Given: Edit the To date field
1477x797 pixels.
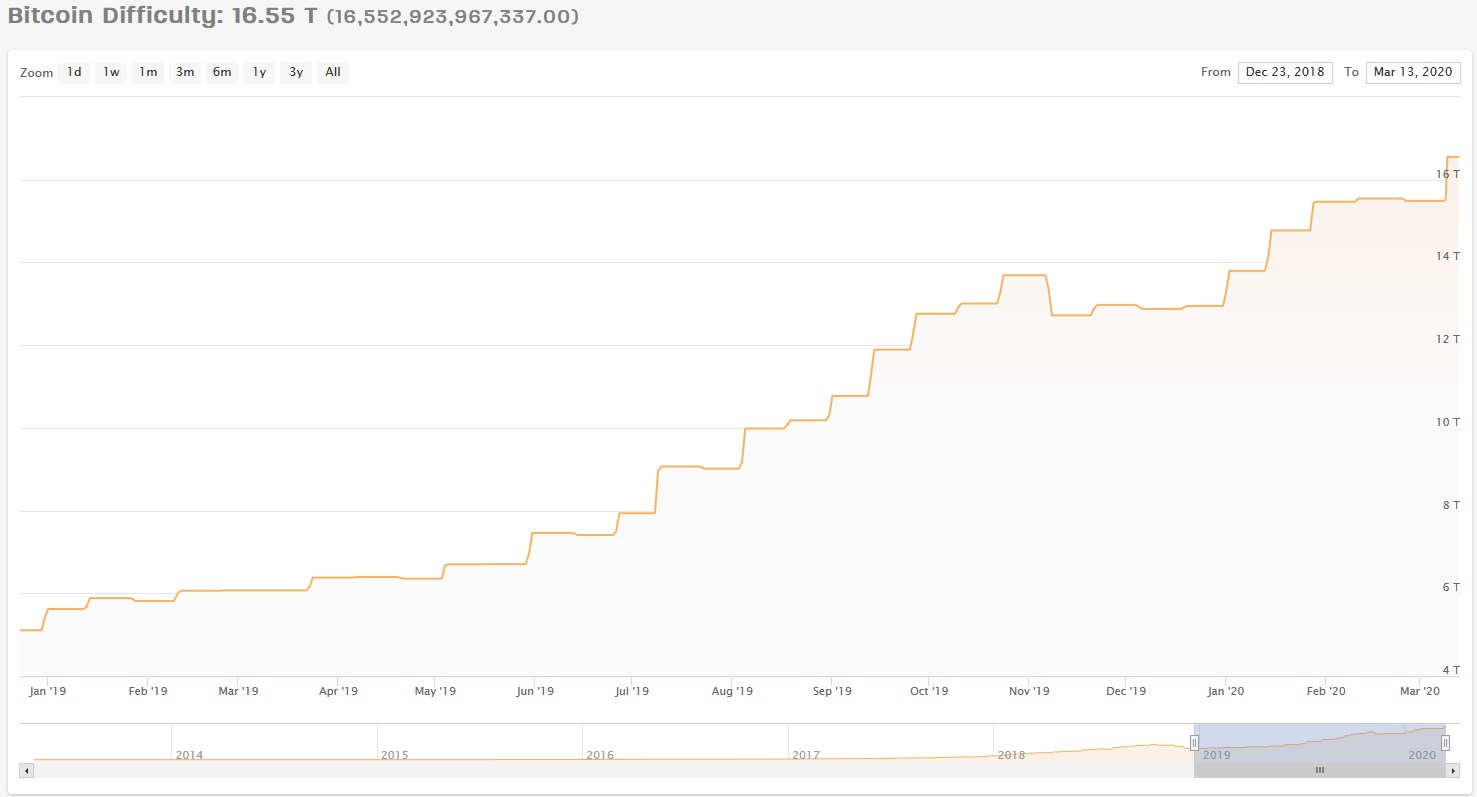Looking at the screenshot, I should (x=1413, y=72).
